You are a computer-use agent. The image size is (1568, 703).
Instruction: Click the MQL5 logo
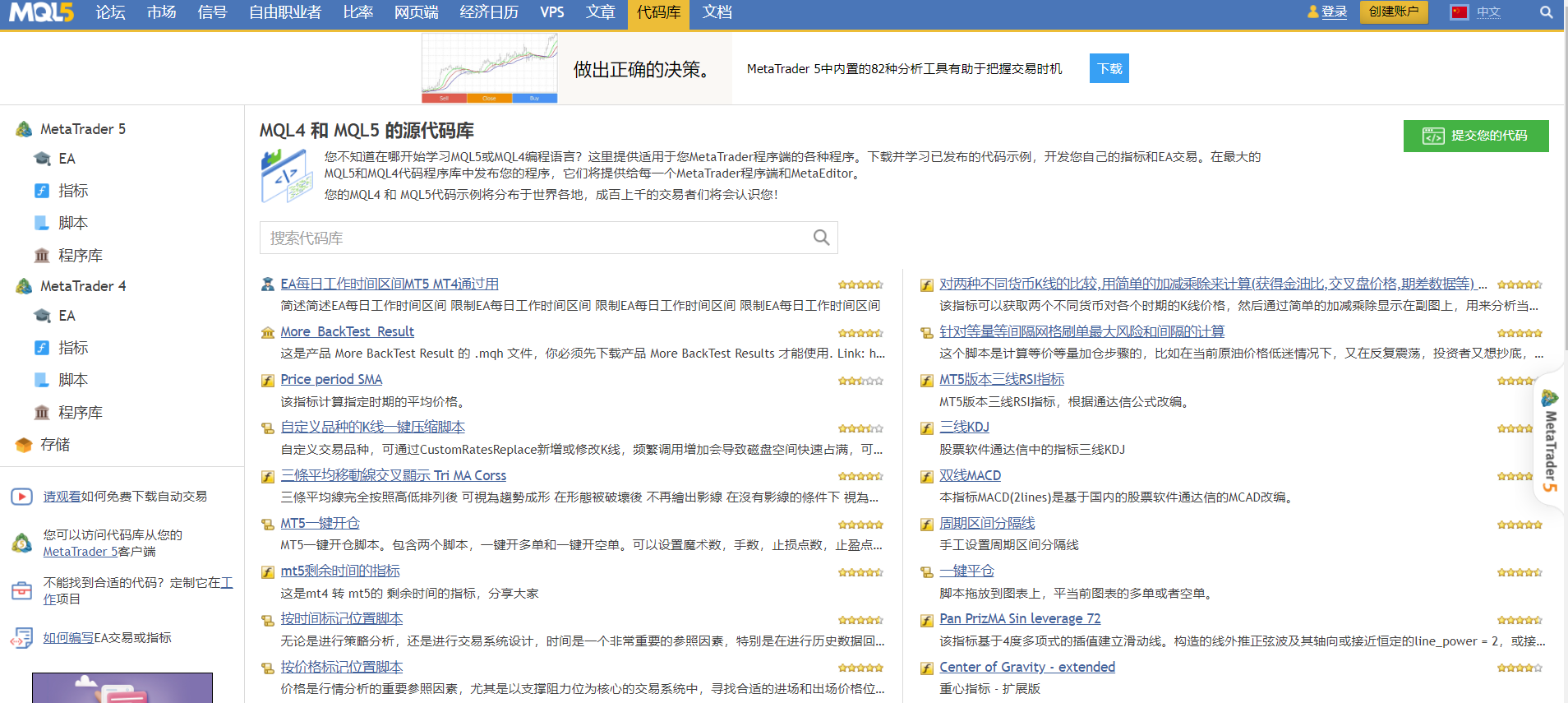pyautogui.click(x=41, y=12)
